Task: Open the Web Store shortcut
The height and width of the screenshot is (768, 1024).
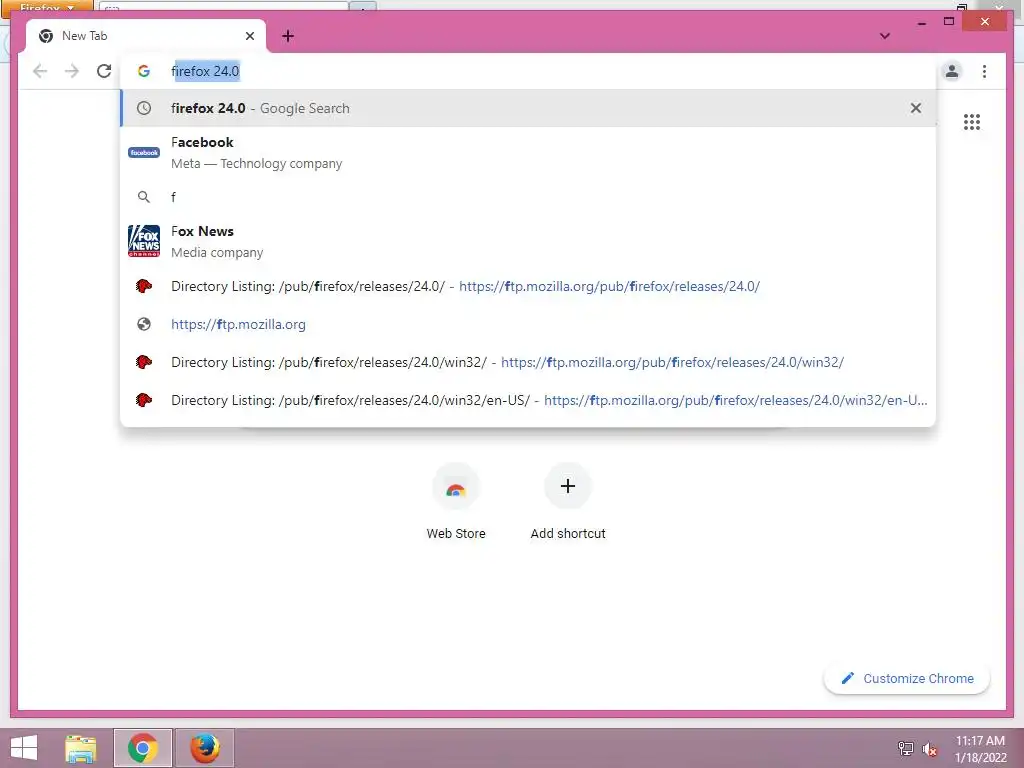Action: [x=456, y=502]
